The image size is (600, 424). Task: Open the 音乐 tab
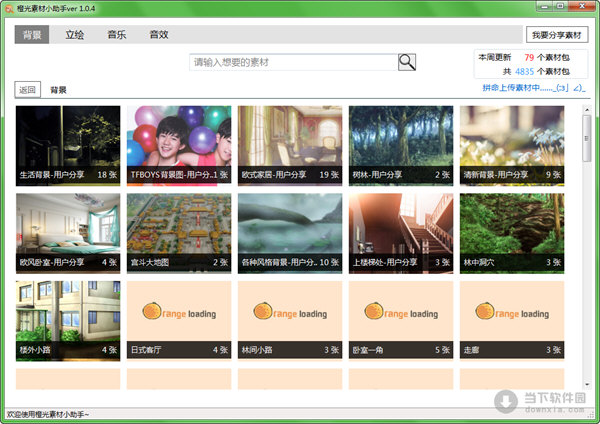click(116, 35)
